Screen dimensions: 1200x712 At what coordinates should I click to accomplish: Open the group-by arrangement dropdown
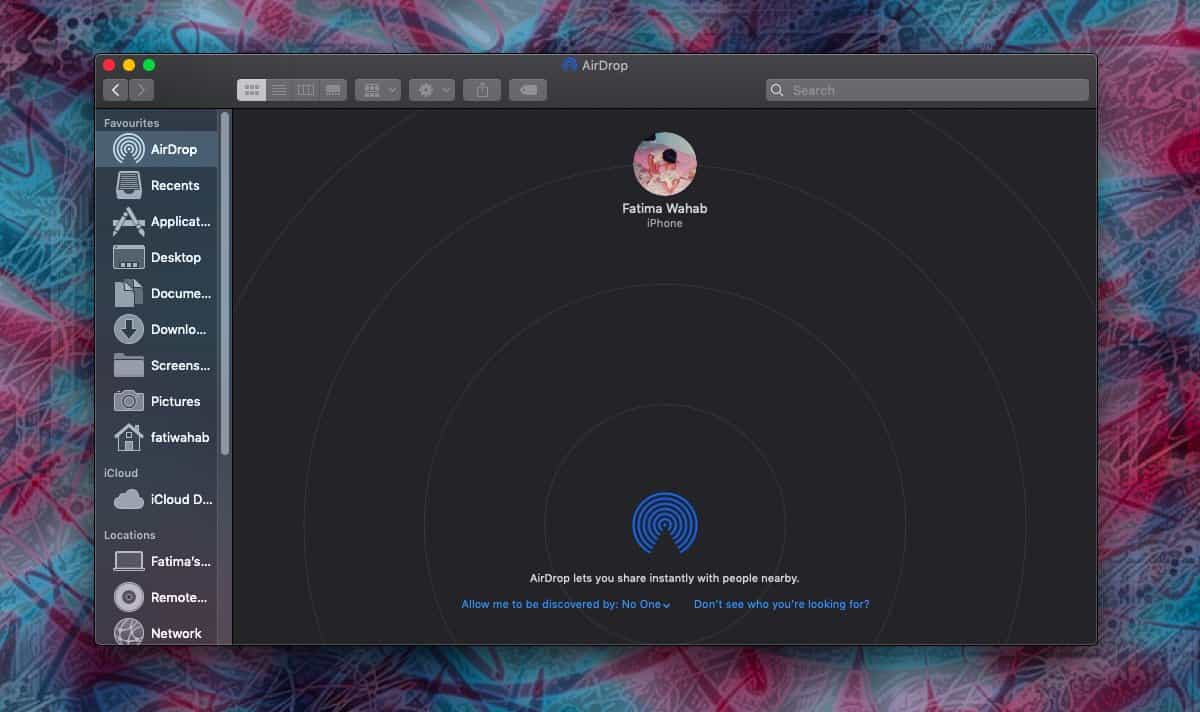coord(378,90)
